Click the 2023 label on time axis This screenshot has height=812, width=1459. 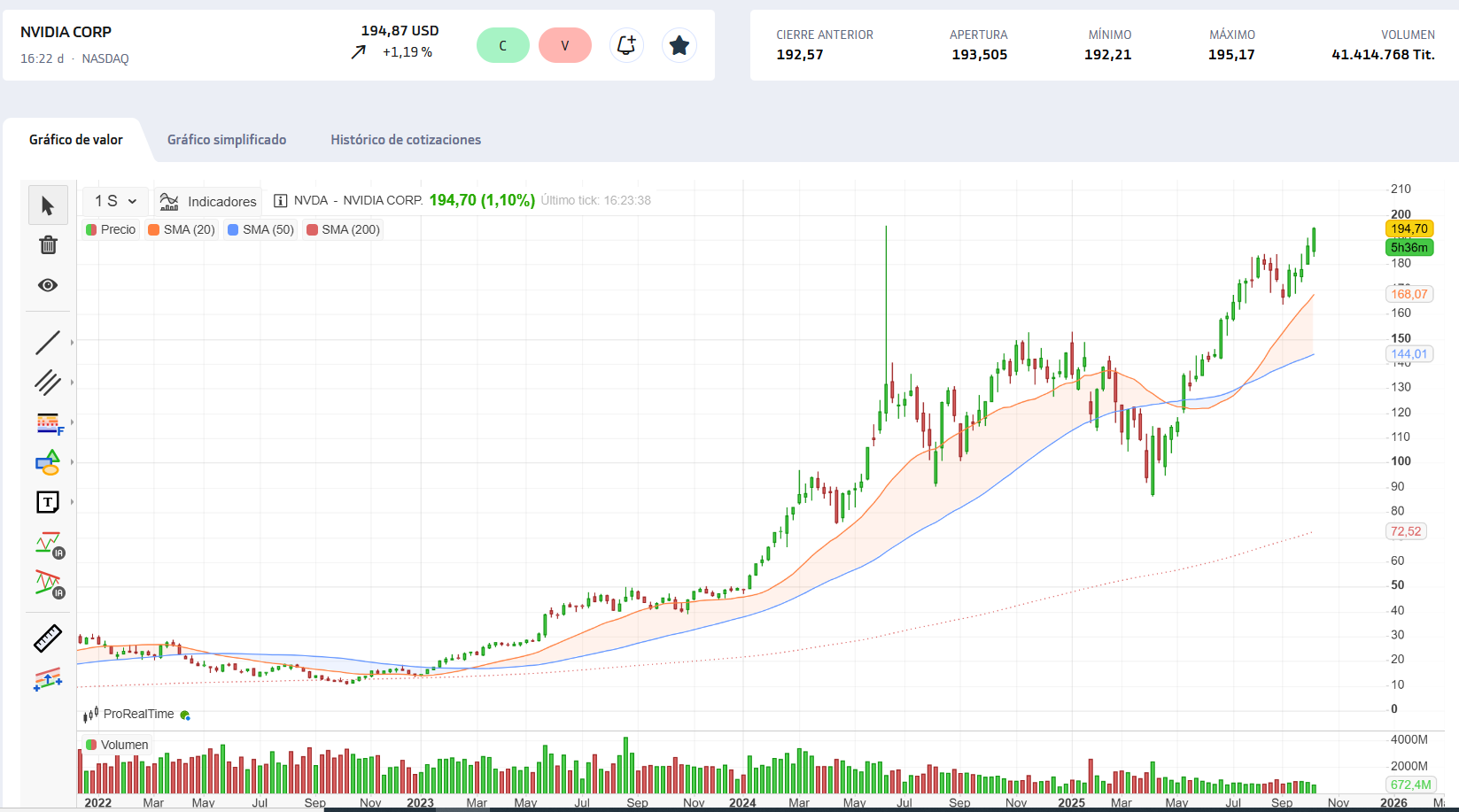coord(420,803)
